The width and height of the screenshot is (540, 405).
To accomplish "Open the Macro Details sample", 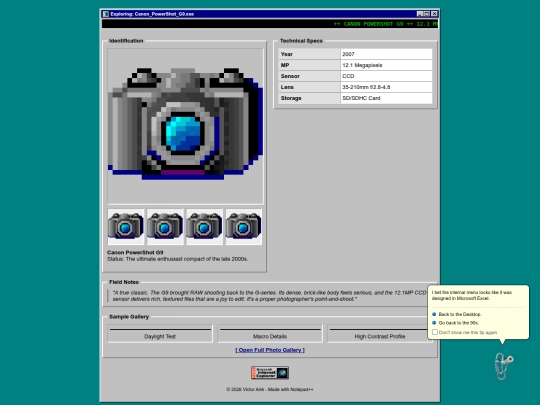I will (270, 334).
